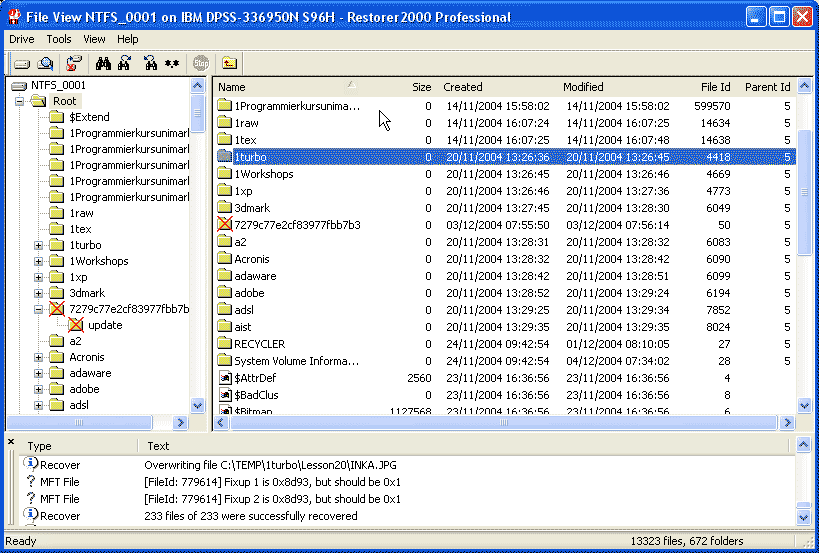Image resolution: width=819 pixels, height=553 pixels.
Task: Click file list horizontal scrollbar right arrow
Action: pyautogui.click(x=787, y=423)
